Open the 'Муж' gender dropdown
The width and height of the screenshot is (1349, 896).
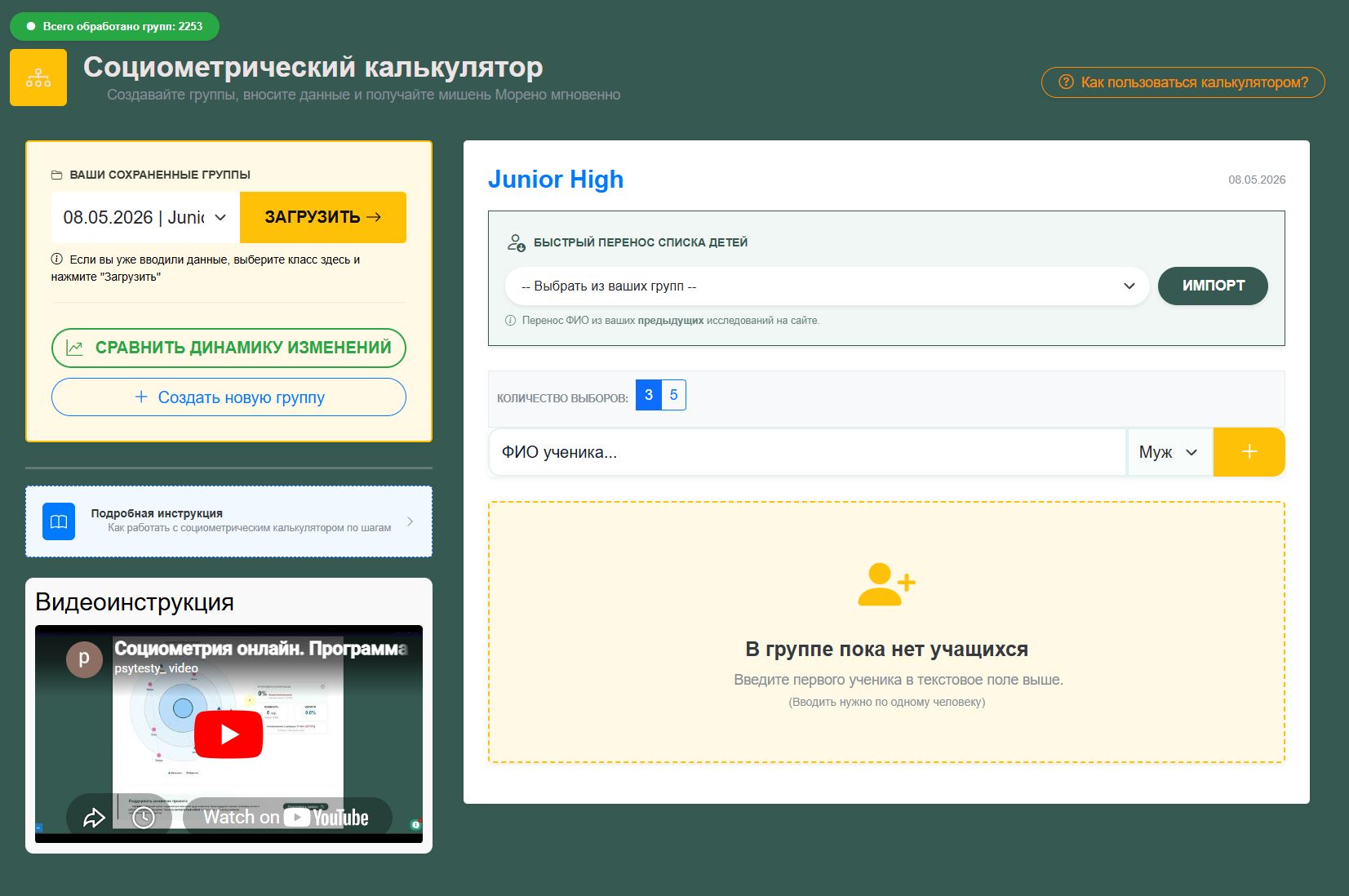1169,452
